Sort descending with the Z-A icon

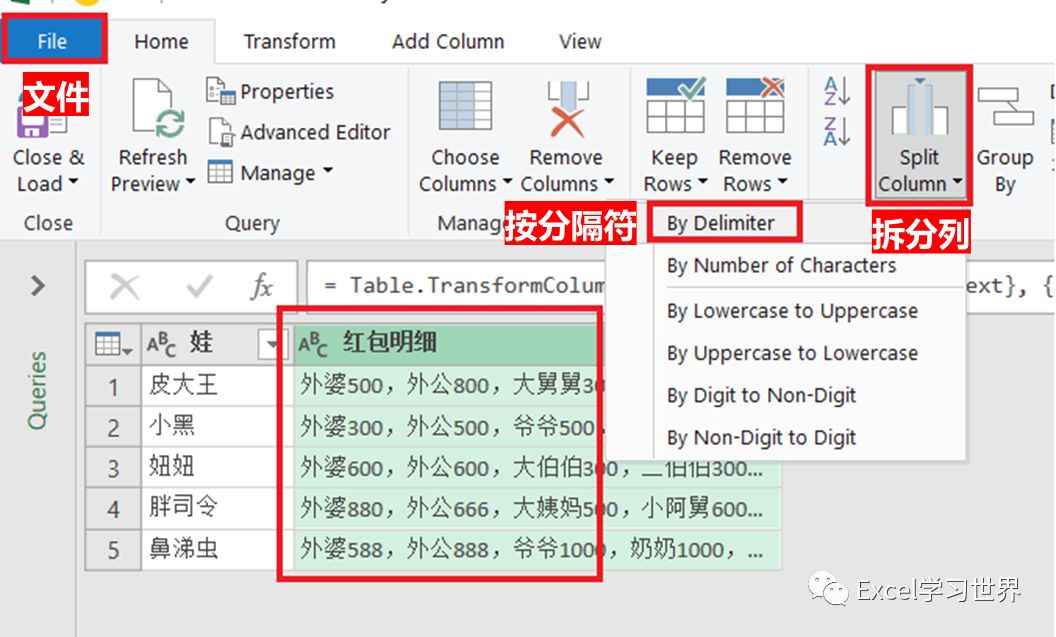click(837, 131)
